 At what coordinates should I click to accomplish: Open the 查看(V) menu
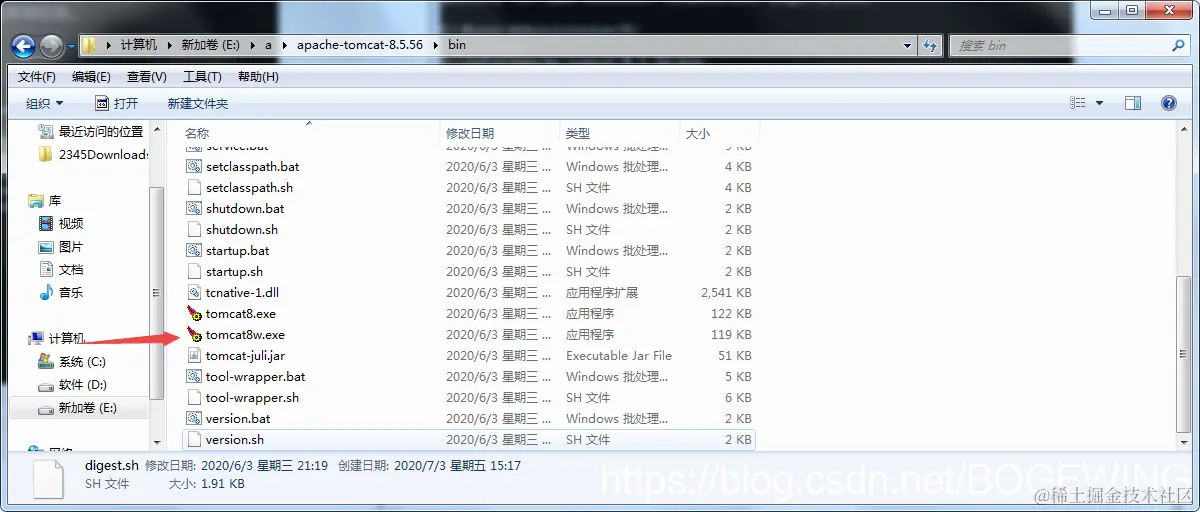pyautogui.click(x=147, y=77)
